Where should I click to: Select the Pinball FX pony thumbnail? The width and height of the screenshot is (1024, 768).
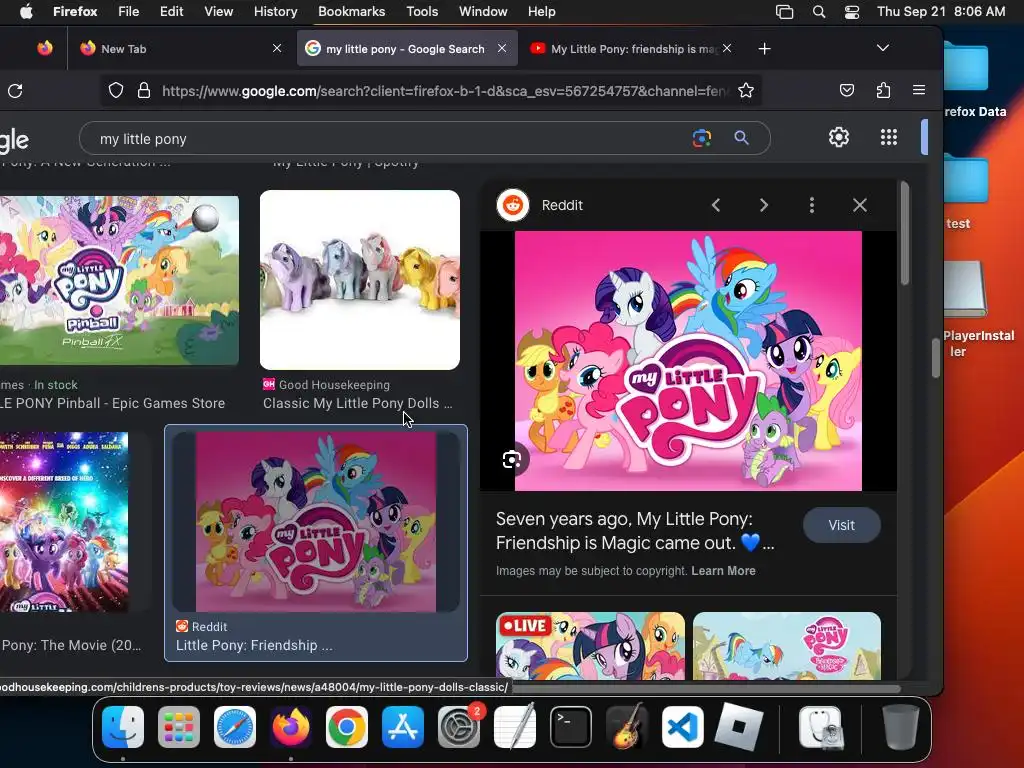pyautogui.click(x=119, y=280)
